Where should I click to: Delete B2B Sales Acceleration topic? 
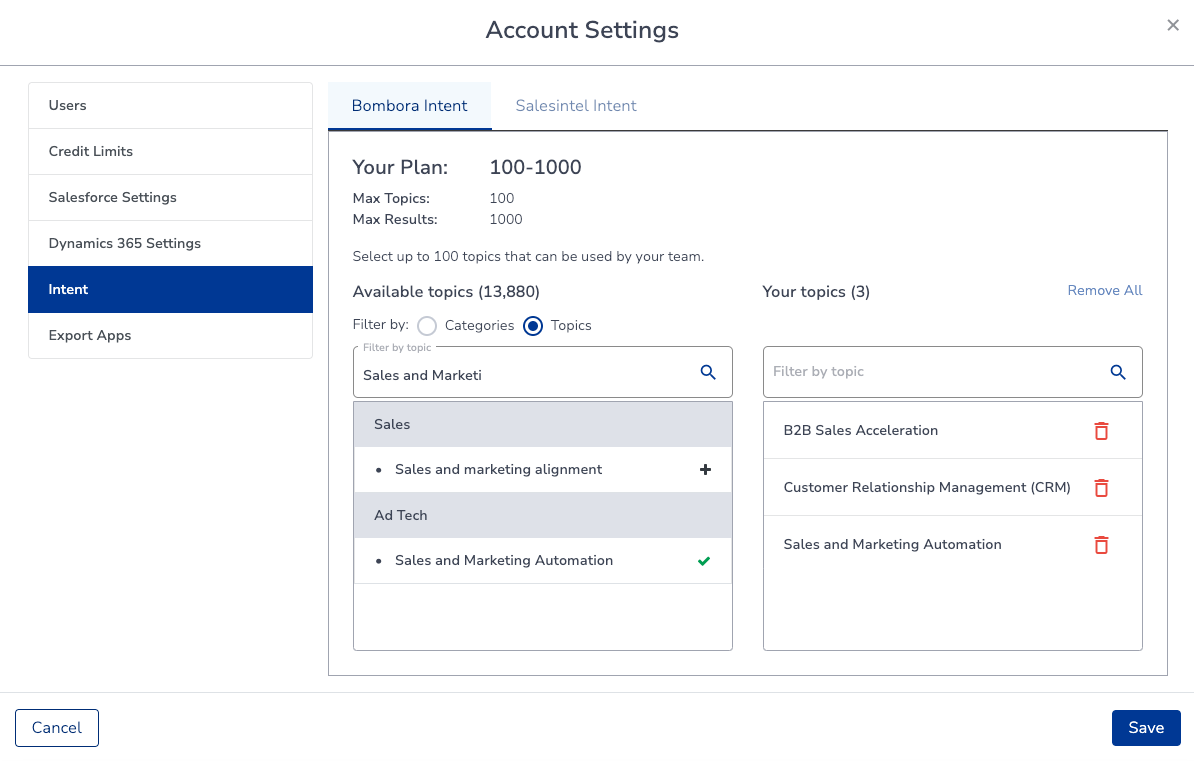[x=1101, y=431]
